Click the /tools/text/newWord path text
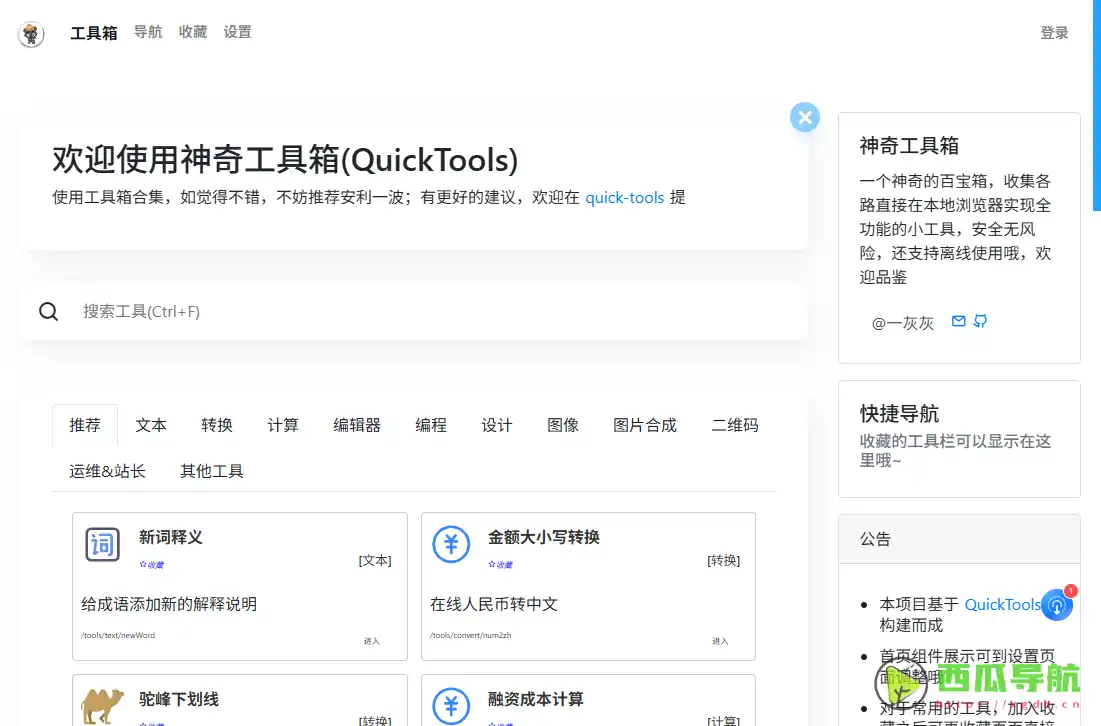The width and height of the screenshot is (1101, 726). (x=118, y=635)
